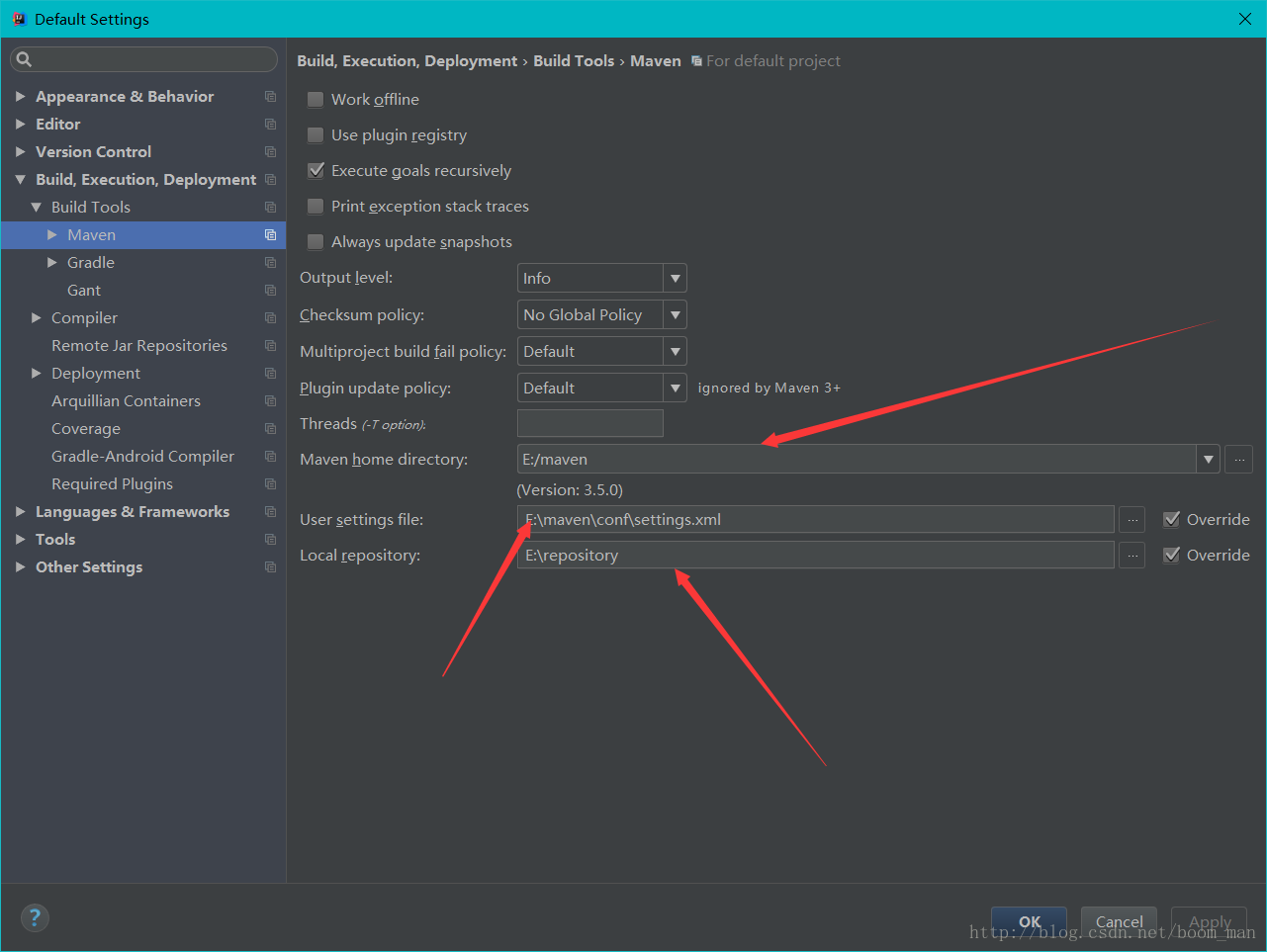Expand the Editor node arrow

coord(20,125)
